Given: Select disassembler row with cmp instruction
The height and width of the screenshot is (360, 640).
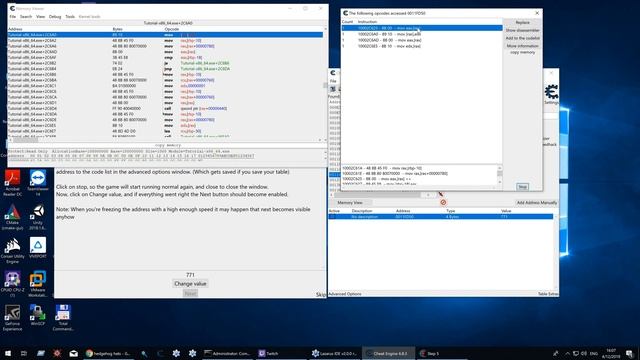Looking at the screenshot, I should [165, 58].
